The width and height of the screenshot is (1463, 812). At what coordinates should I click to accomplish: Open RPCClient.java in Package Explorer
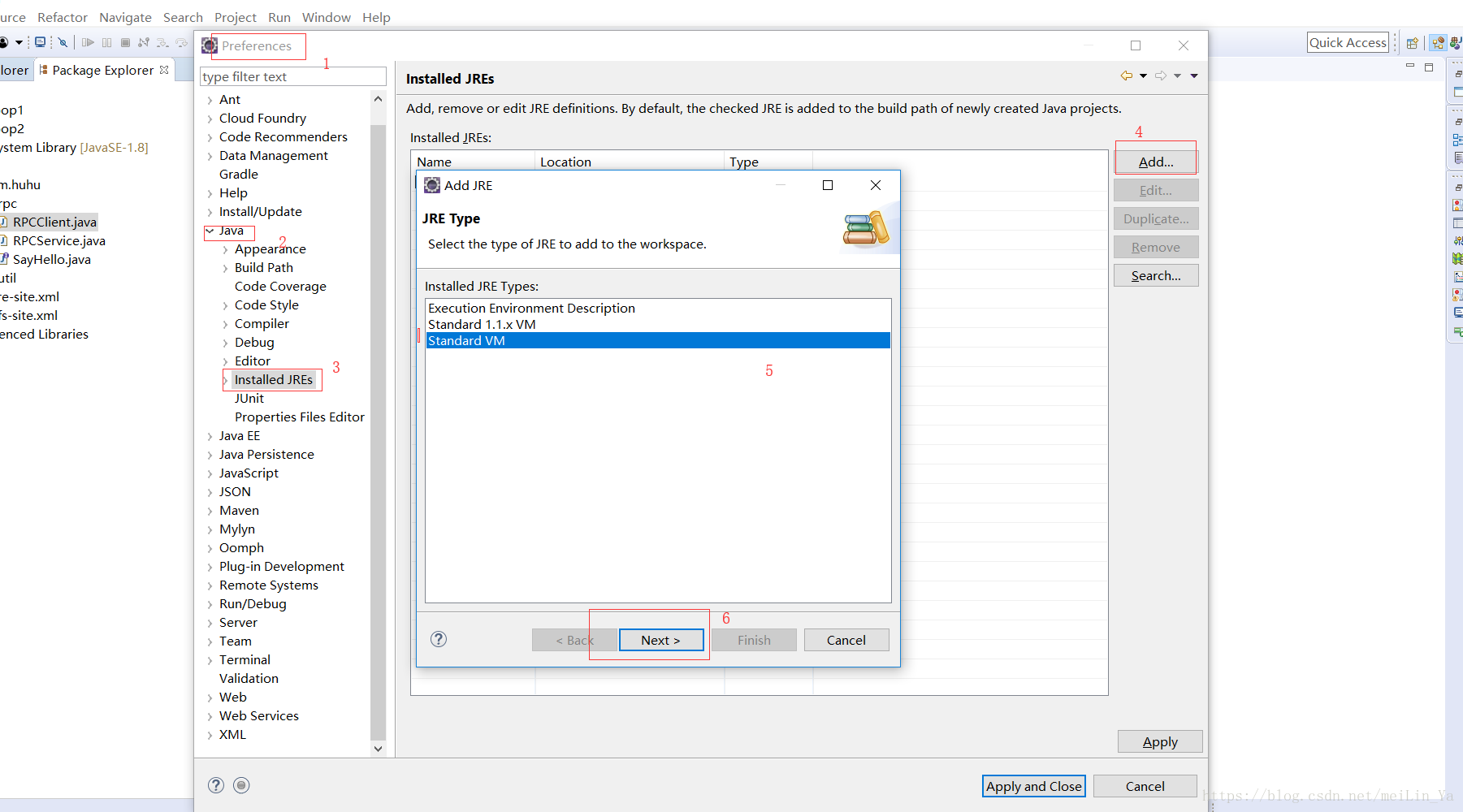pos(54,222)
